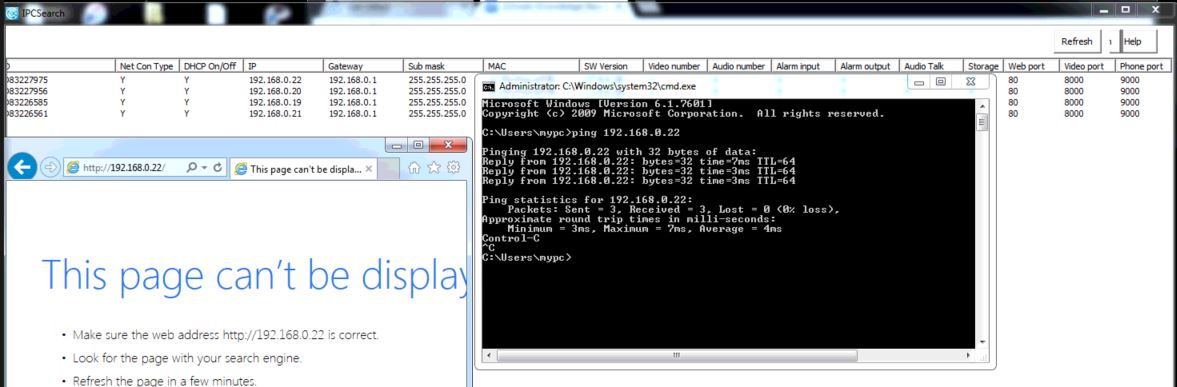
Task: Click the cmd.exe icon in the title bar
Action: point(488,86)
